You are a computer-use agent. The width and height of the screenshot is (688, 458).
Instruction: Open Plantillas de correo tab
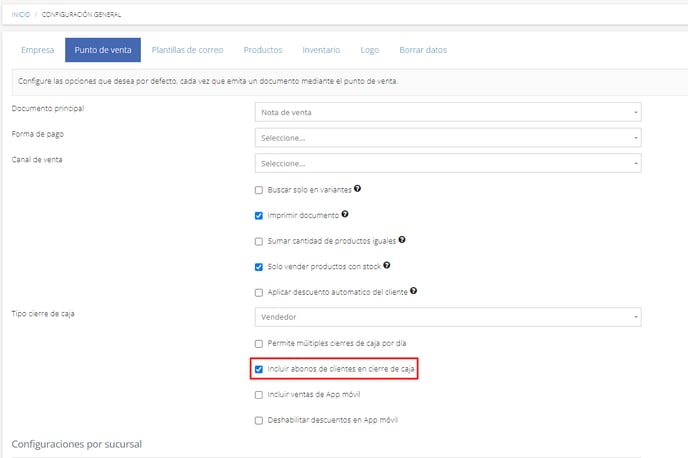pos(187,50)
